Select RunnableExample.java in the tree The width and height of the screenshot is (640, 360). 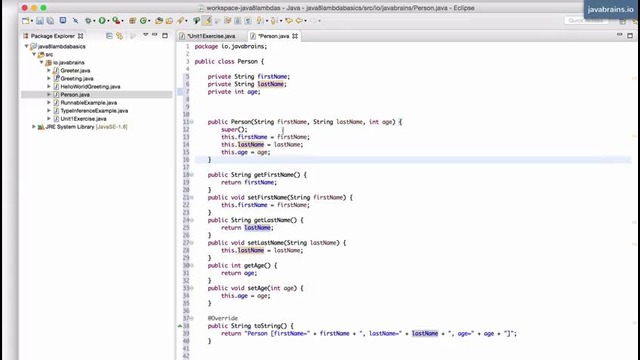point(89,102)
